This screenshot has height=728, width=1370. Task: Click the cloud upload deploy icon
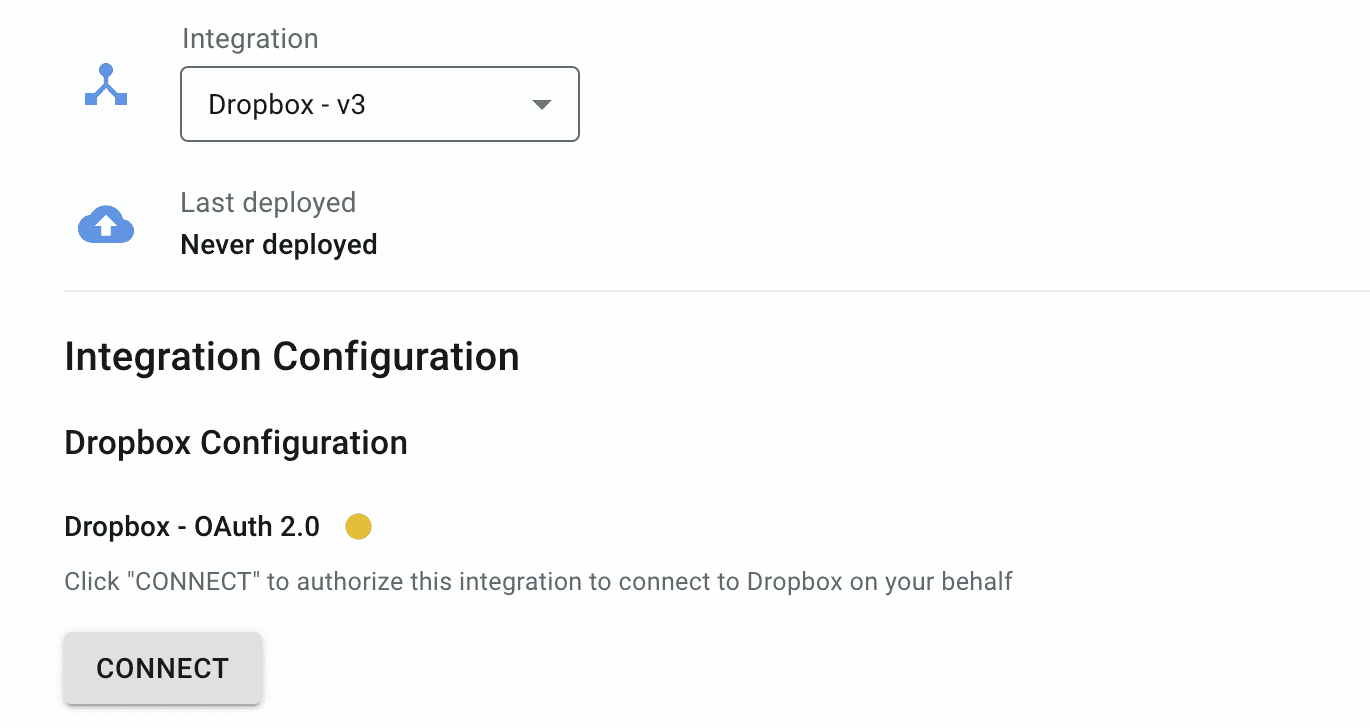pyautogui.click(x=106, y=224)
